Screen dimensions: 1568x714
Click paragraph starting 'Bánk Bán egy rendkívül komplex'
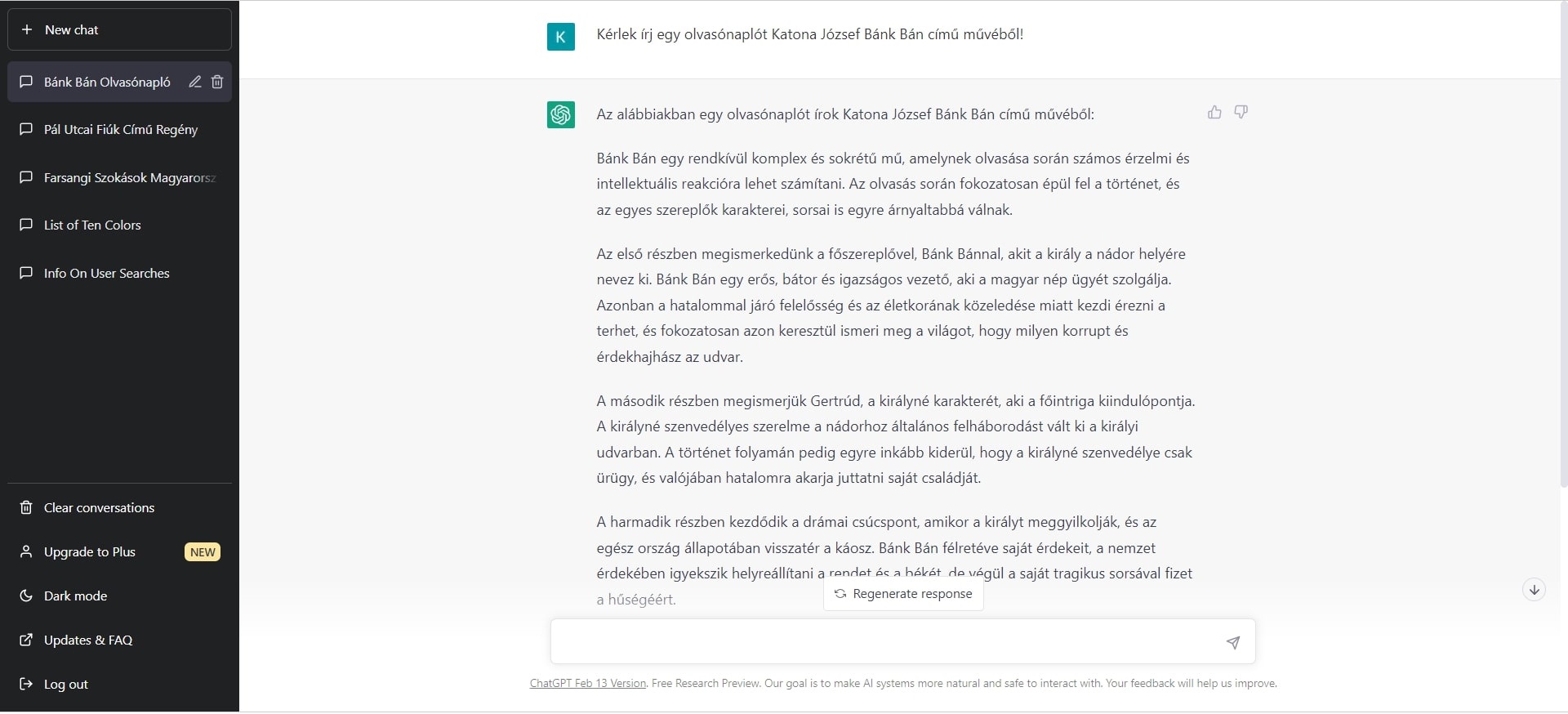[x=893, y=184]
